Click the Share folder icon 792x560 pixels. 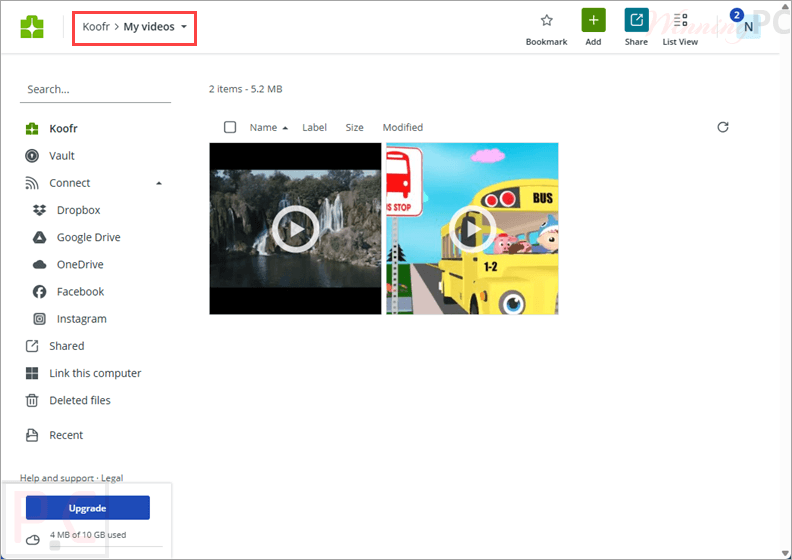[636, 20]
